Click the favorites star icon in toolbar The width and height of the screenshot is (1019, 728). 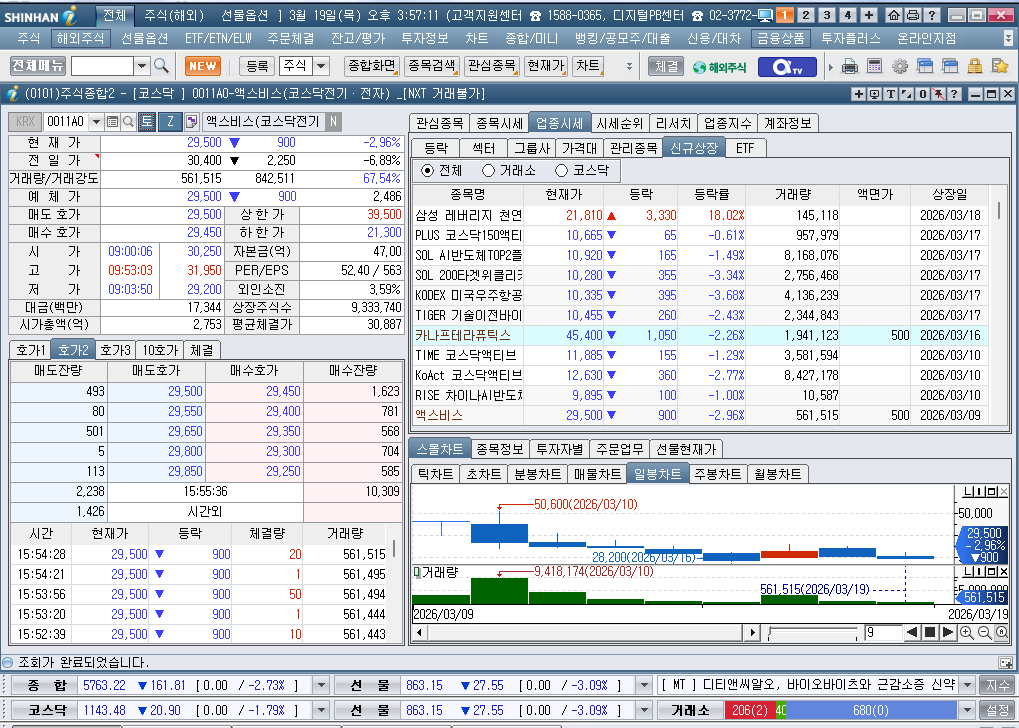click(x=1000, y=66)
